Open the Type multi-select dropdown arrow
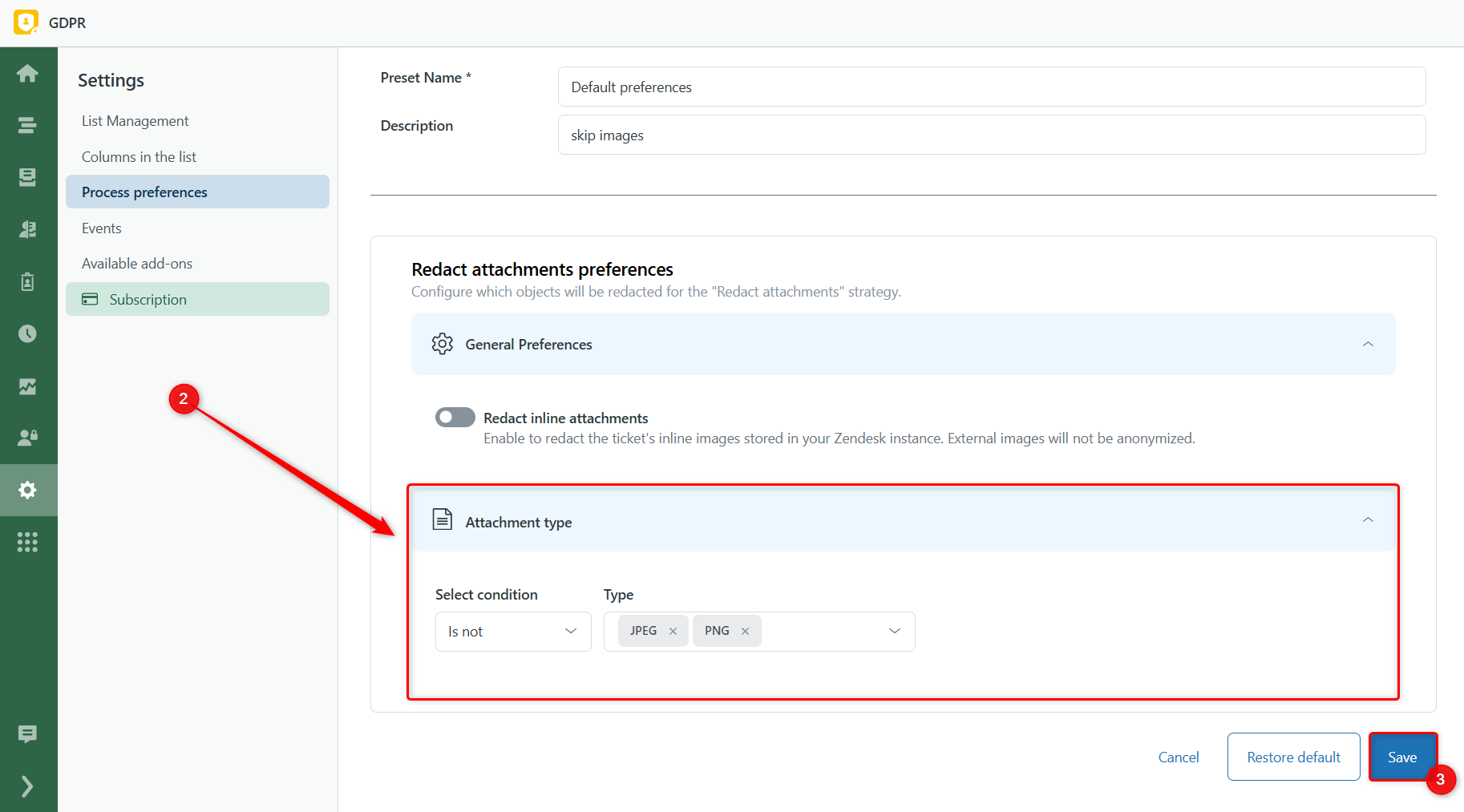 pos(895,632)
